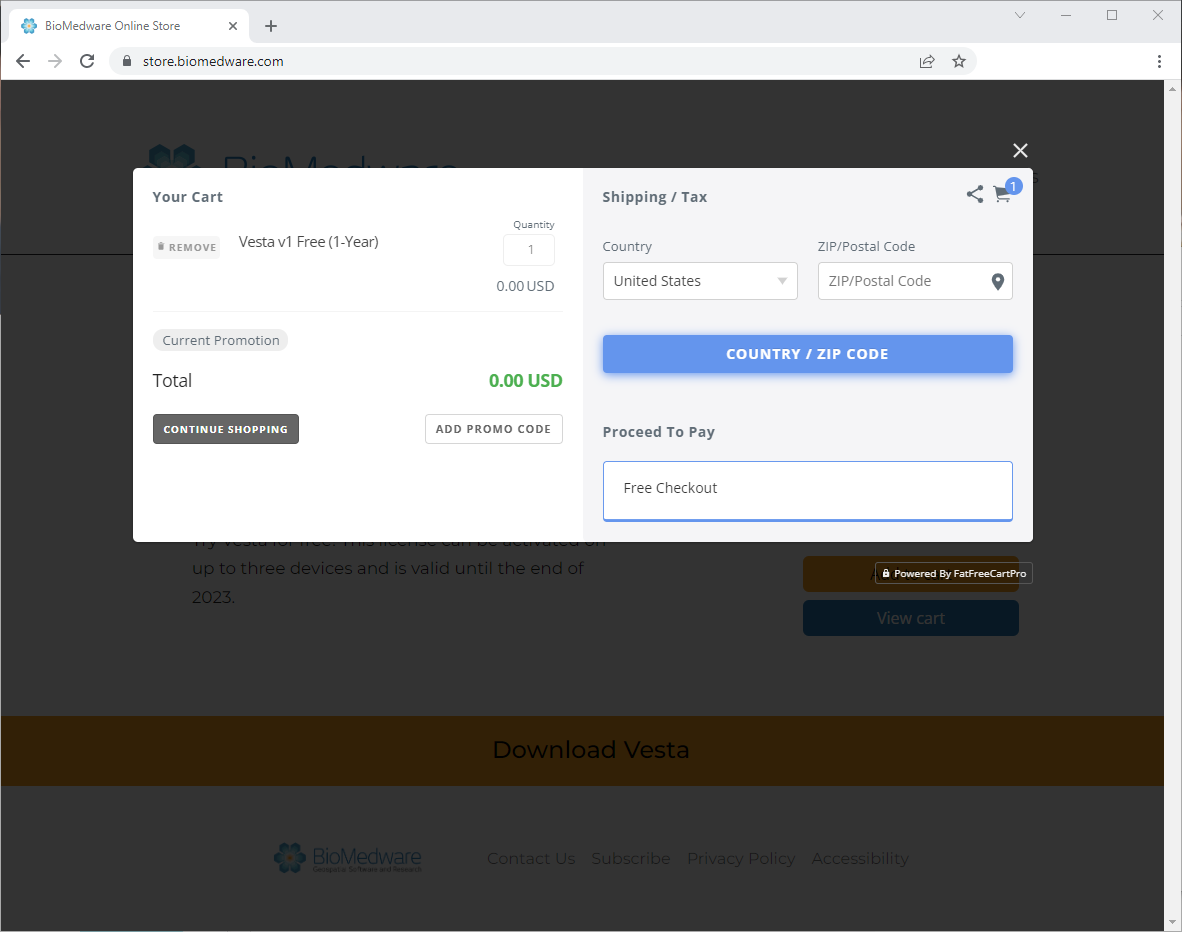Click the Contact Us footer link
This screenshot has height=932, width=1182.
click(531, 859)
